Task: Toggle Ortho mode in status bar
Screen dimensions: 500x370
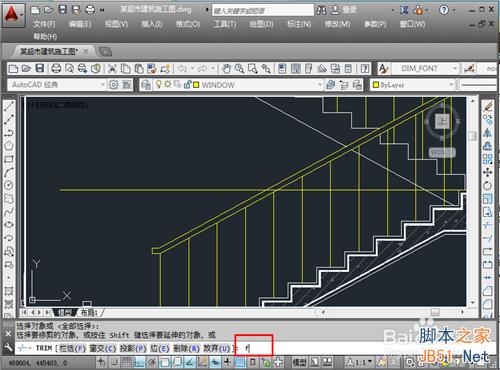Action: pyautogui.click(x=139, y=362)
